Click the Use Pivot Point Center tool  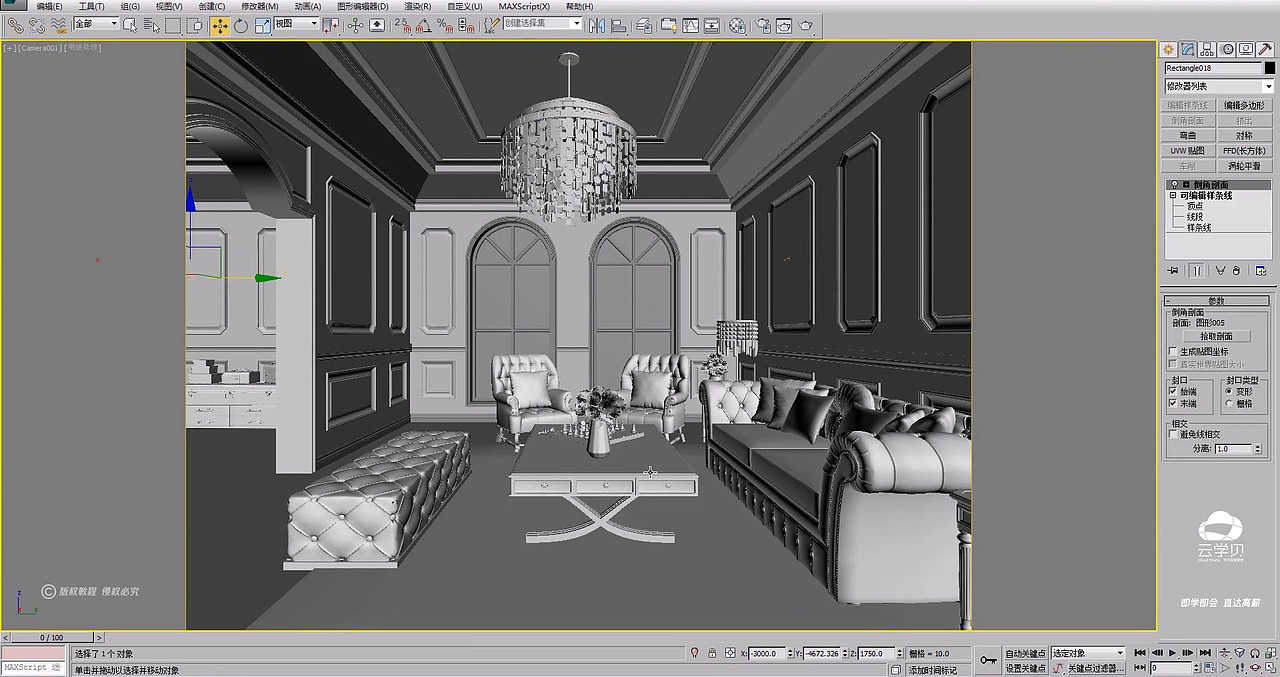pos(331,25)
